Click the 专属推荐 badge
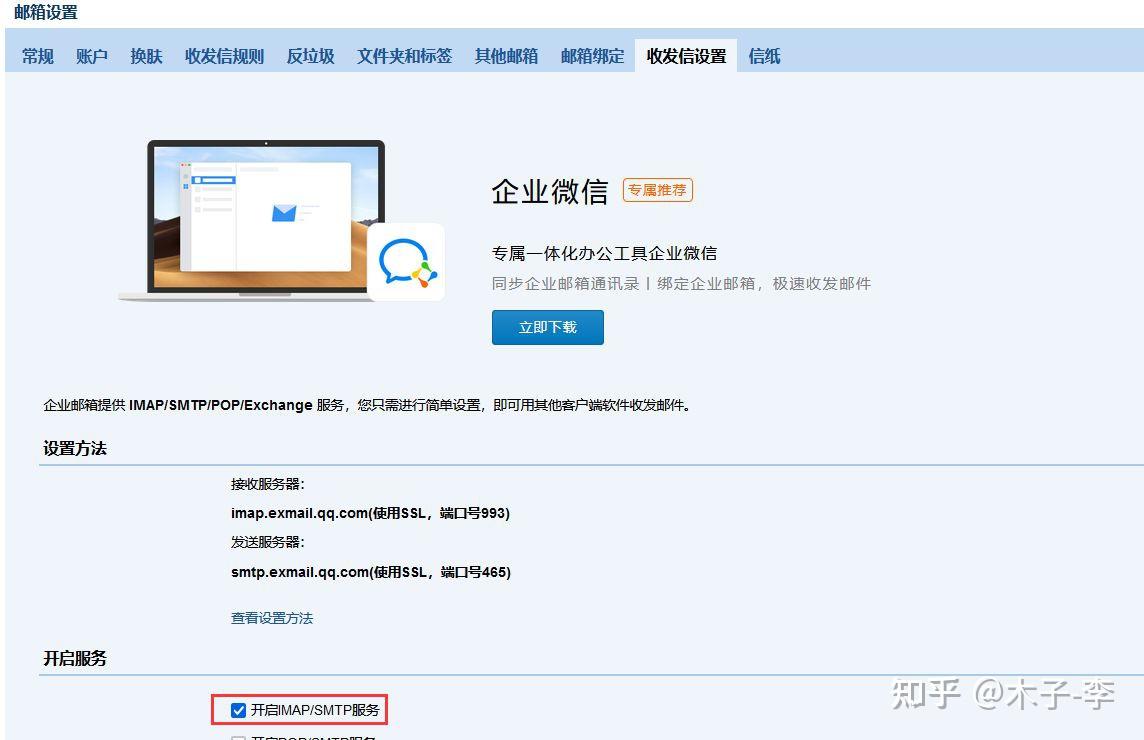1144x740 pixels. click(x=657, y=190)
